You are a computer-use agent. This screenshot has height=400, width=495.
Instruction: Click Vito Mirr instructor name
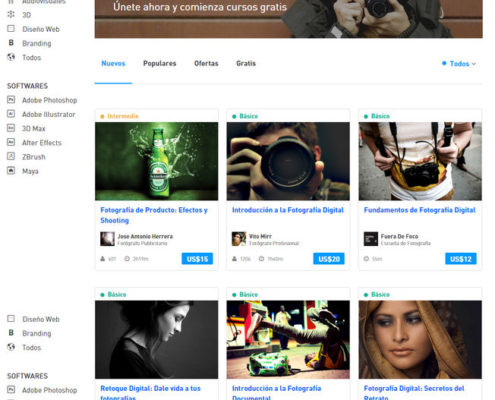pos(260,236)
